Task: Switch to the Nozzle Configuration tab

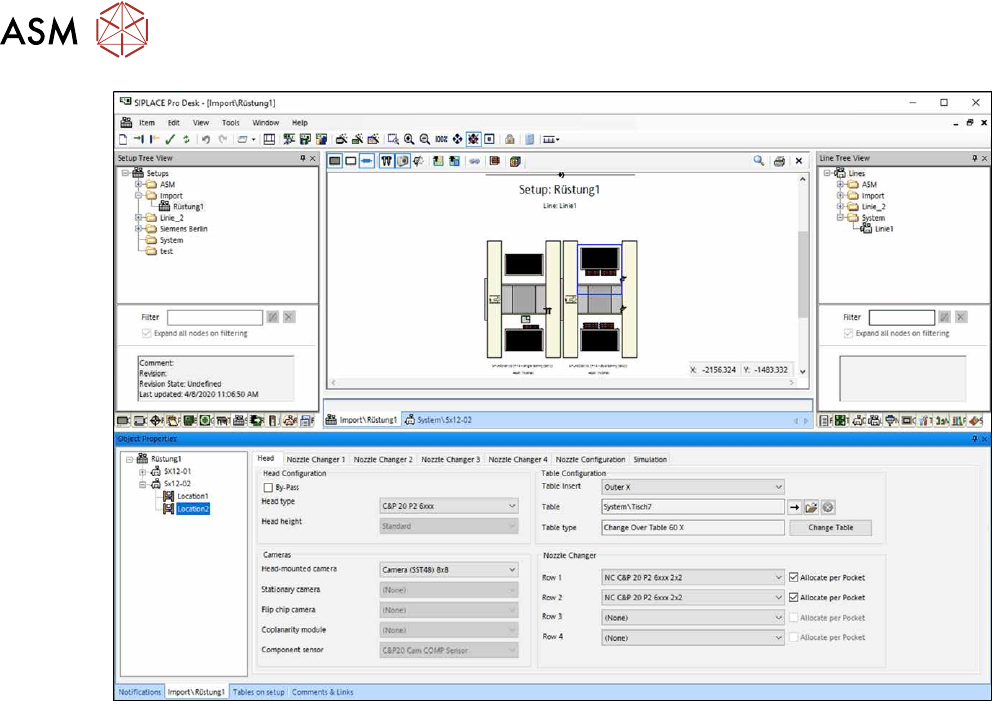Action: tap(590, 459)
